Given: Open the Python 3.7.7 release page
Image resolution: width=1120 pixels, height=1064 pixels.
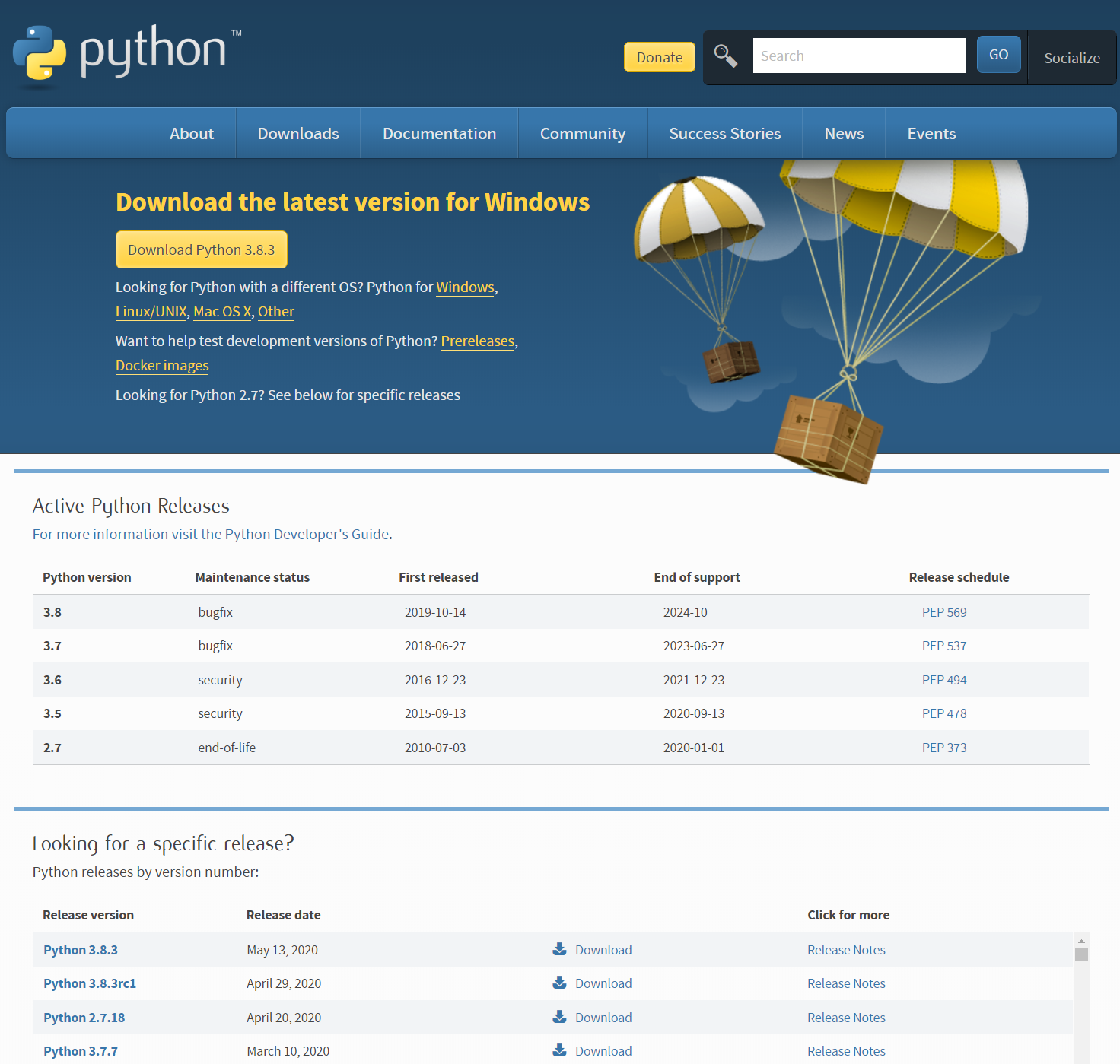Looking at the screenshot, I should (x=81, y=1051).
